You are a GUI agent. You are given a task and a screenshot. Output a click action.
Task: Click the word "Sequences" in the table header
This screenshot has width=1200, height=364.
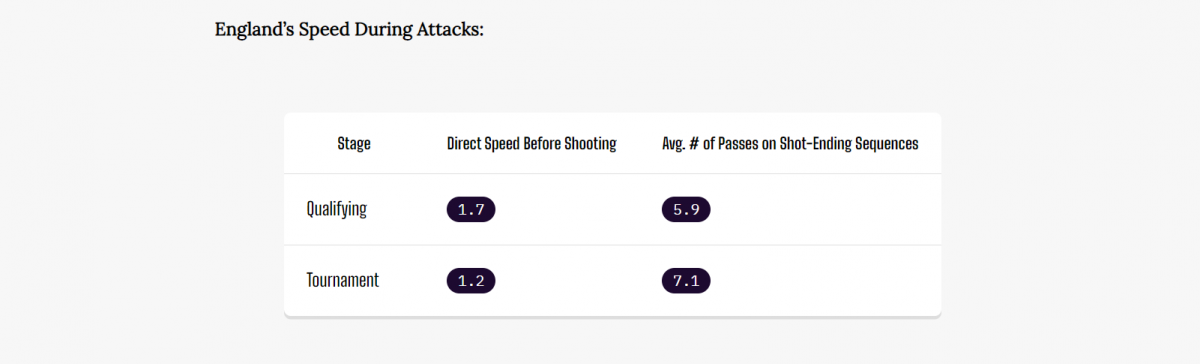coord(888,145)
